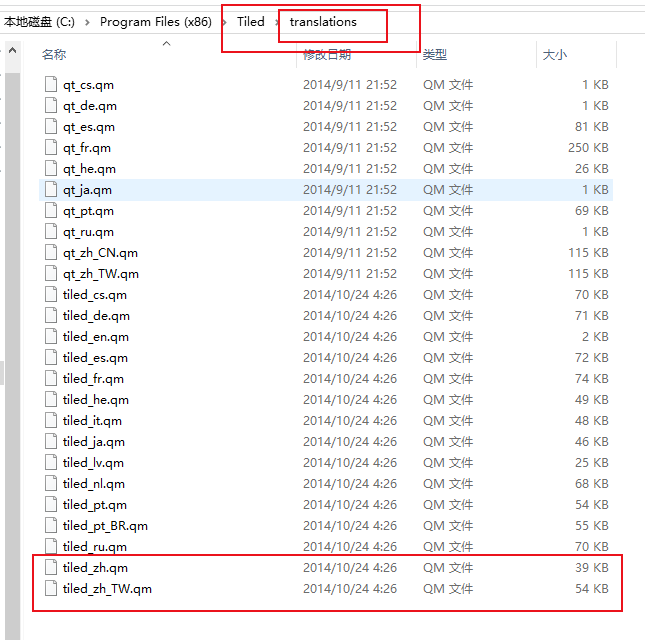
Task: Click date cell of tiled_it.qm row
Action: click(350, 420)
